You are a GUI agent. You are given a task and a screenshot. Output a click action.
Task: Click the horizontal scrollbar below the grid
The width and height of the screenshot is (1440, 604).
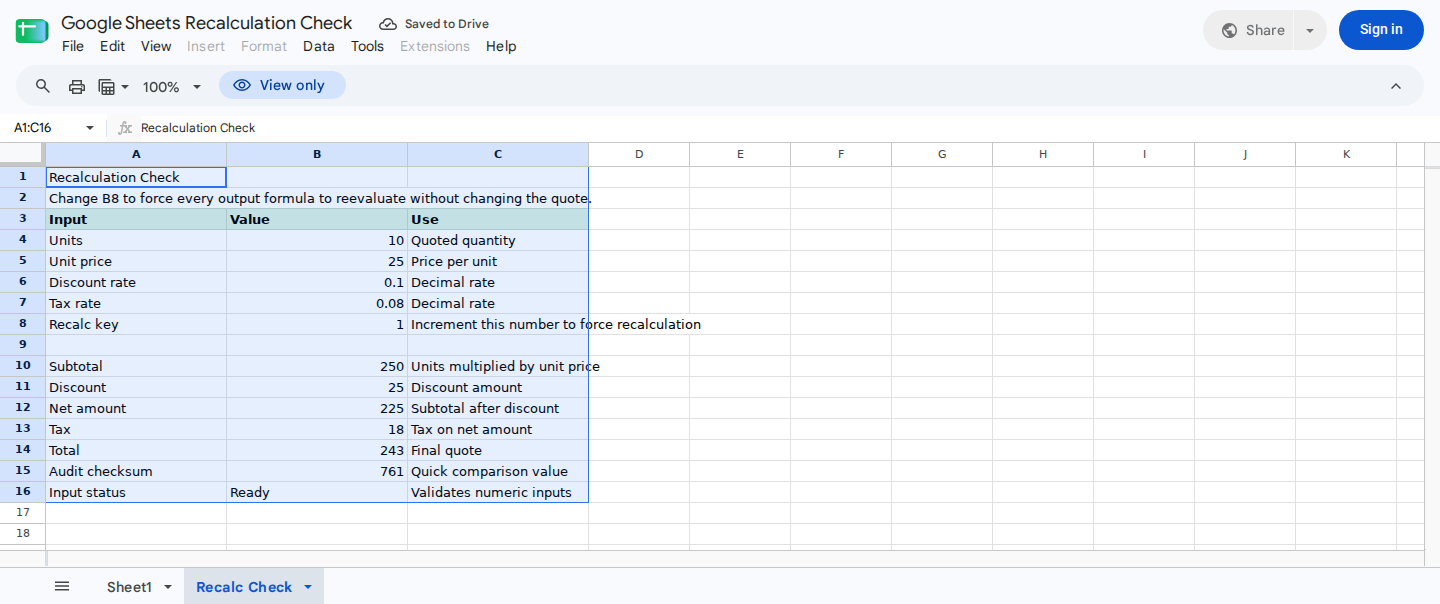pos(735,557)
